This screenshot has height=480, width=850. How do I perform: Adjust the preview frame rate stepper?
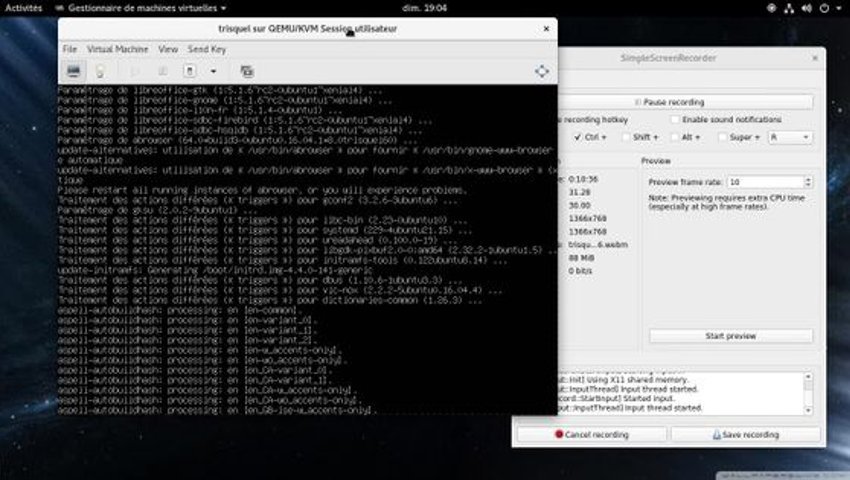808,182
